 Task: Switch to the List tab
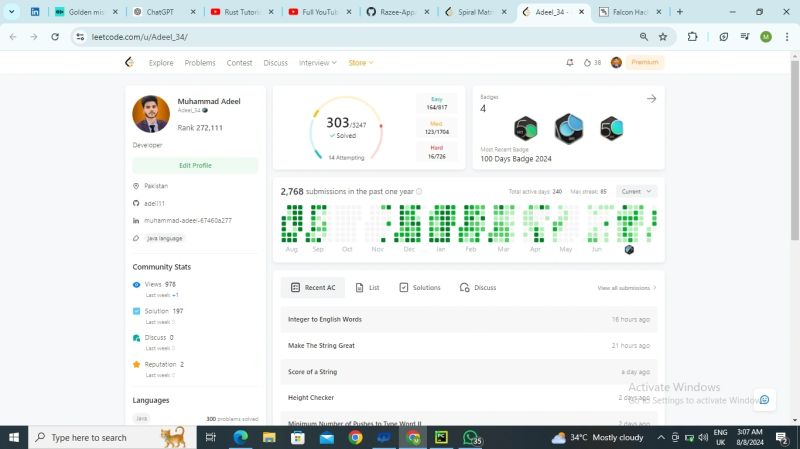pos(367,288)
